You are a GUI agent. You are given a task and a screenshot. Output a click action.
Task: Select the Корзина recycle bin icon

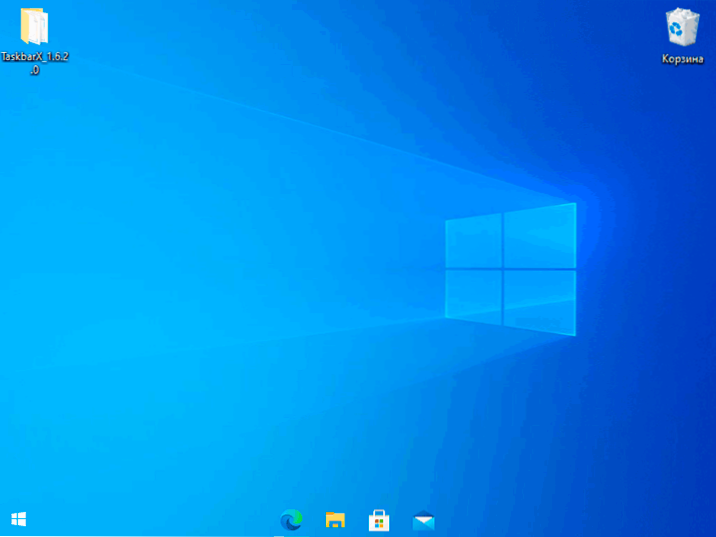click(x=682, y=27)
